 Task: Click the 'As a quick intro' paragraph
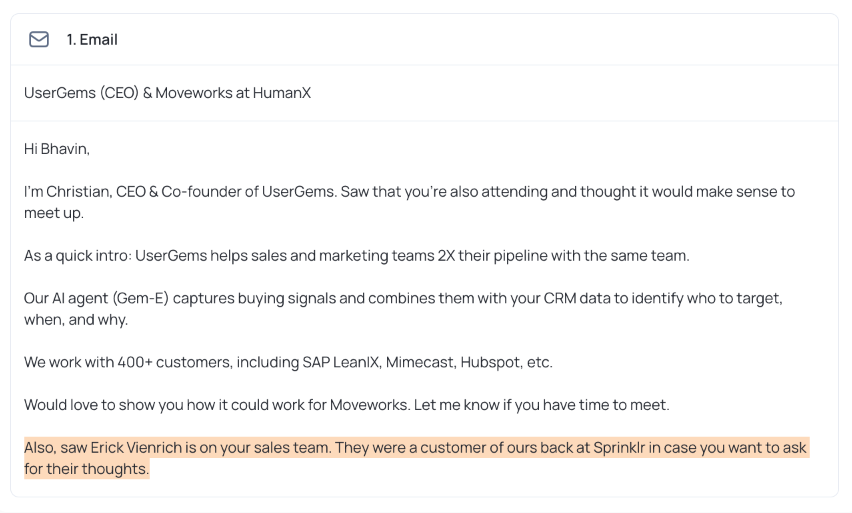pyautogui.click(x=356, y=255)
